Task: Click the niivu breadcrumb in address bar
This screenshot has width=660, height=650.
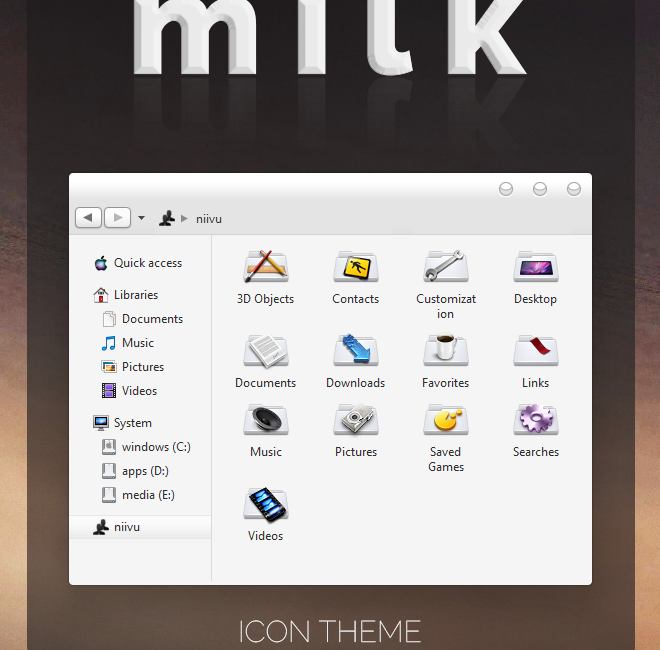Action: [x=209, y=219]
